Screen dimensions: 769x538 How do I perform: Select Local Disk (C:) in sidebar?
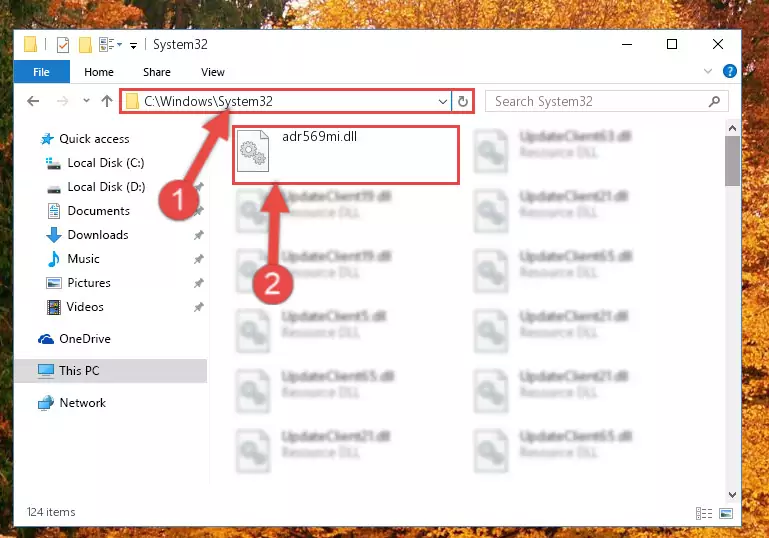[x=105, y=163]
